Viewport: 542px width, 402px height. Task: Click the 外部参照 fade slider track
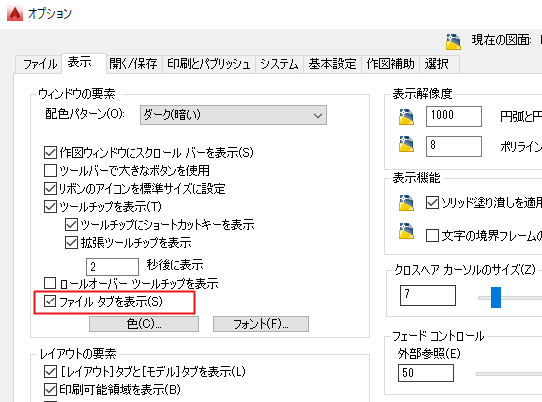(x=509, y=374)
